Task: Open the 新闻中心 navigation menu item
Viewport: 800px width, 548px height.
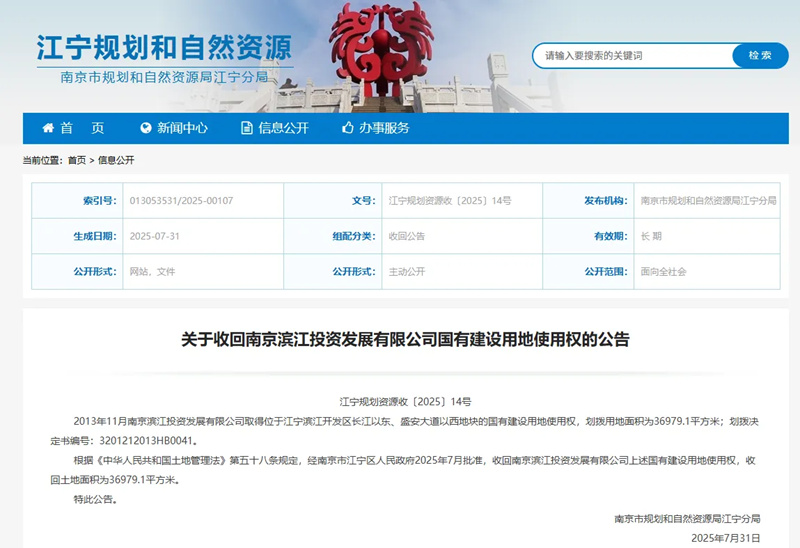Action: 183,128
